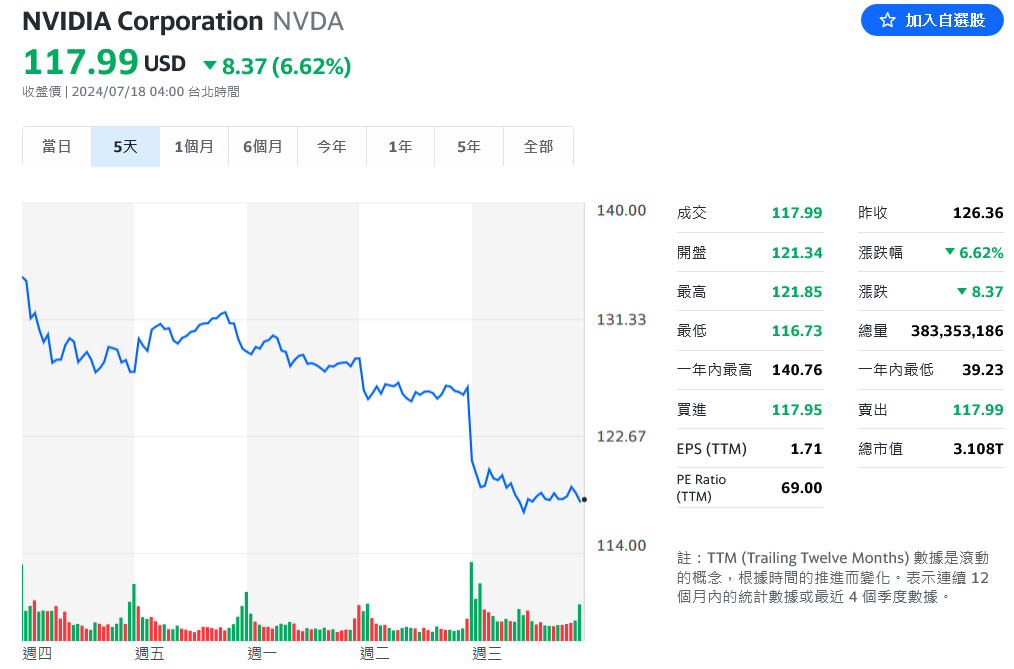Click the green down-triangle beside 8.37 (6.62%)
Screen dimensions: 1014x669
pyautogui.click(x=210, y=66)
